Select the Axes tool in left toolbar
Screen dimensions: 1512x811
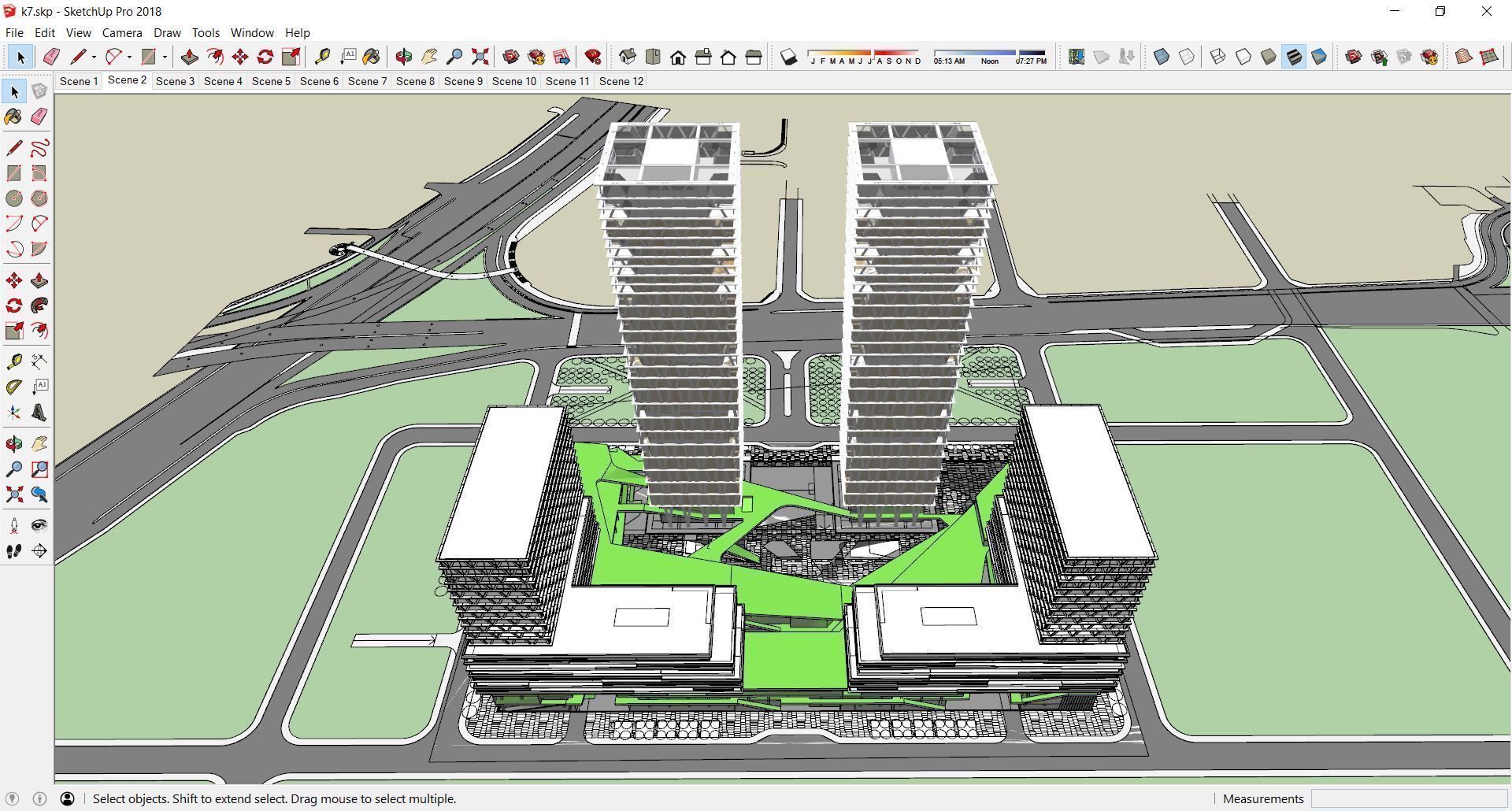pyautogui.click(x=14, y=413)
